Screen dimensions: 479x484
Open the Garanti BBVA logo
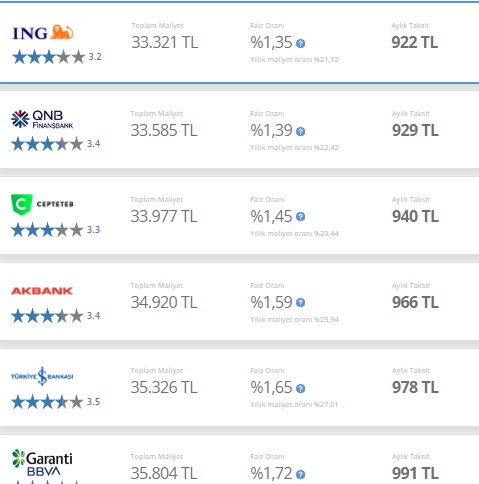[x=42, y=464]
